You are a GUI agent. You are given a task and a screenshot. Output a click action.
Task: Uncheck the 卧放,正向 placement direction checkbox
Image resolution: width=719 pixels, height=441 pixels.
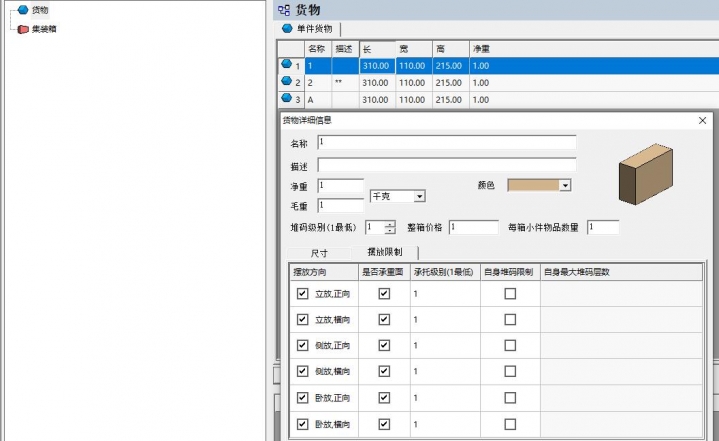[302, 397]
